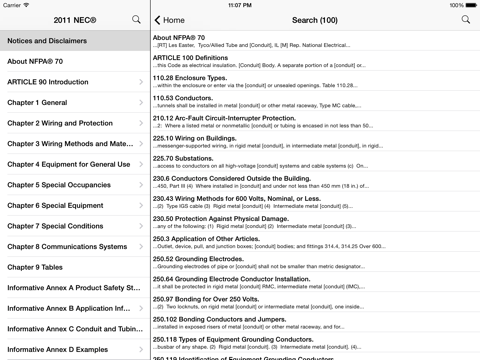Open ARTICLE 90 Introduction row
480x360 pixels.
[75, 82]
